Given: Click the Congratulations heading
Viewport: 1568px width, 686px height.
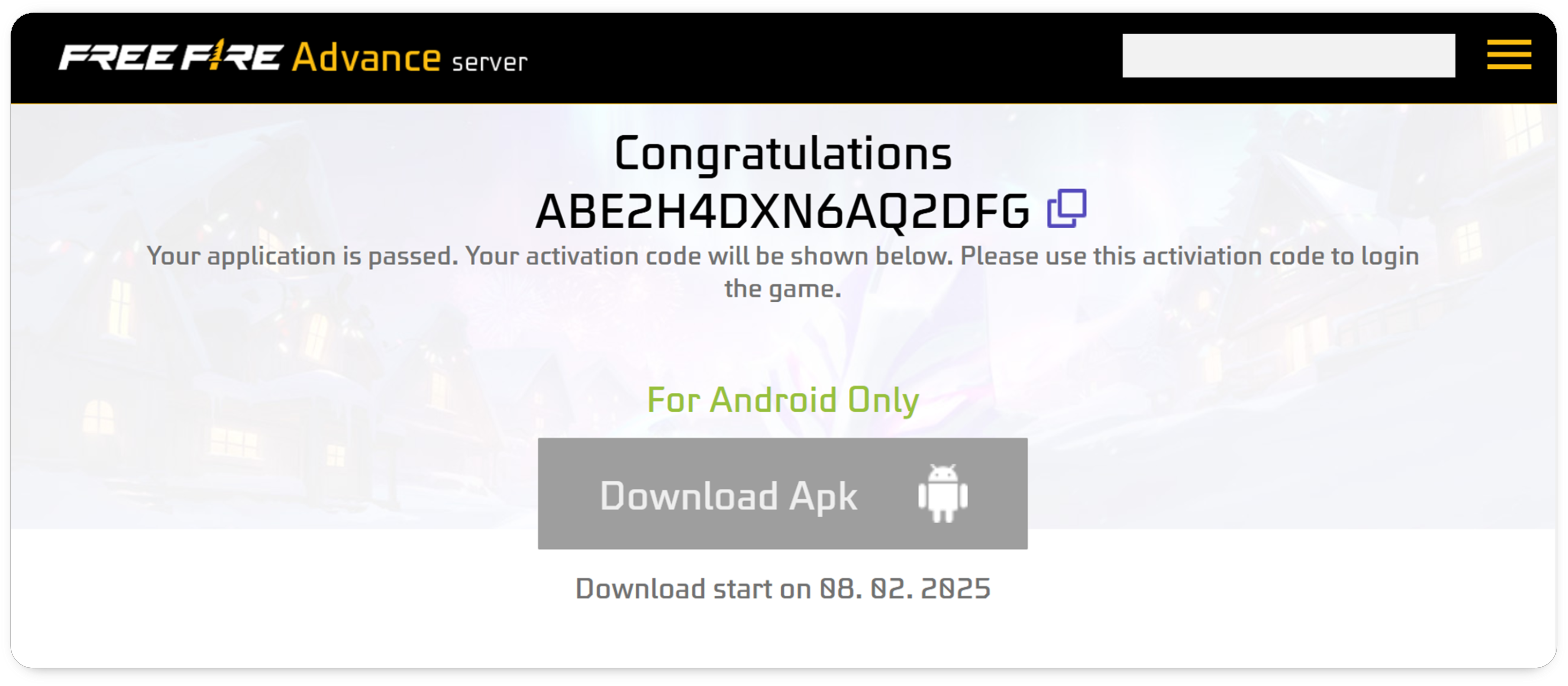Looking at the screenshot, I should [x=783, y=154].
